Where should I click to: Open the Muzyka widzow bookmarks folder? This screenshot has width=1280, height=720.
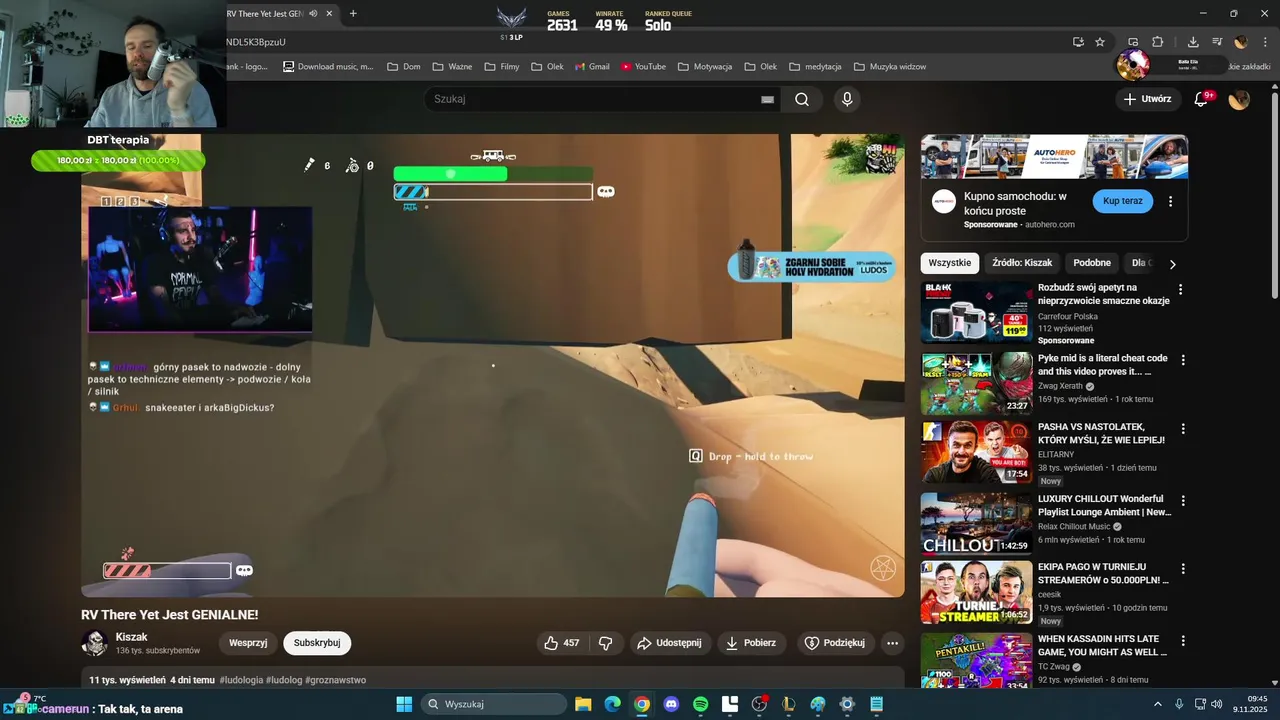point(890,67)
